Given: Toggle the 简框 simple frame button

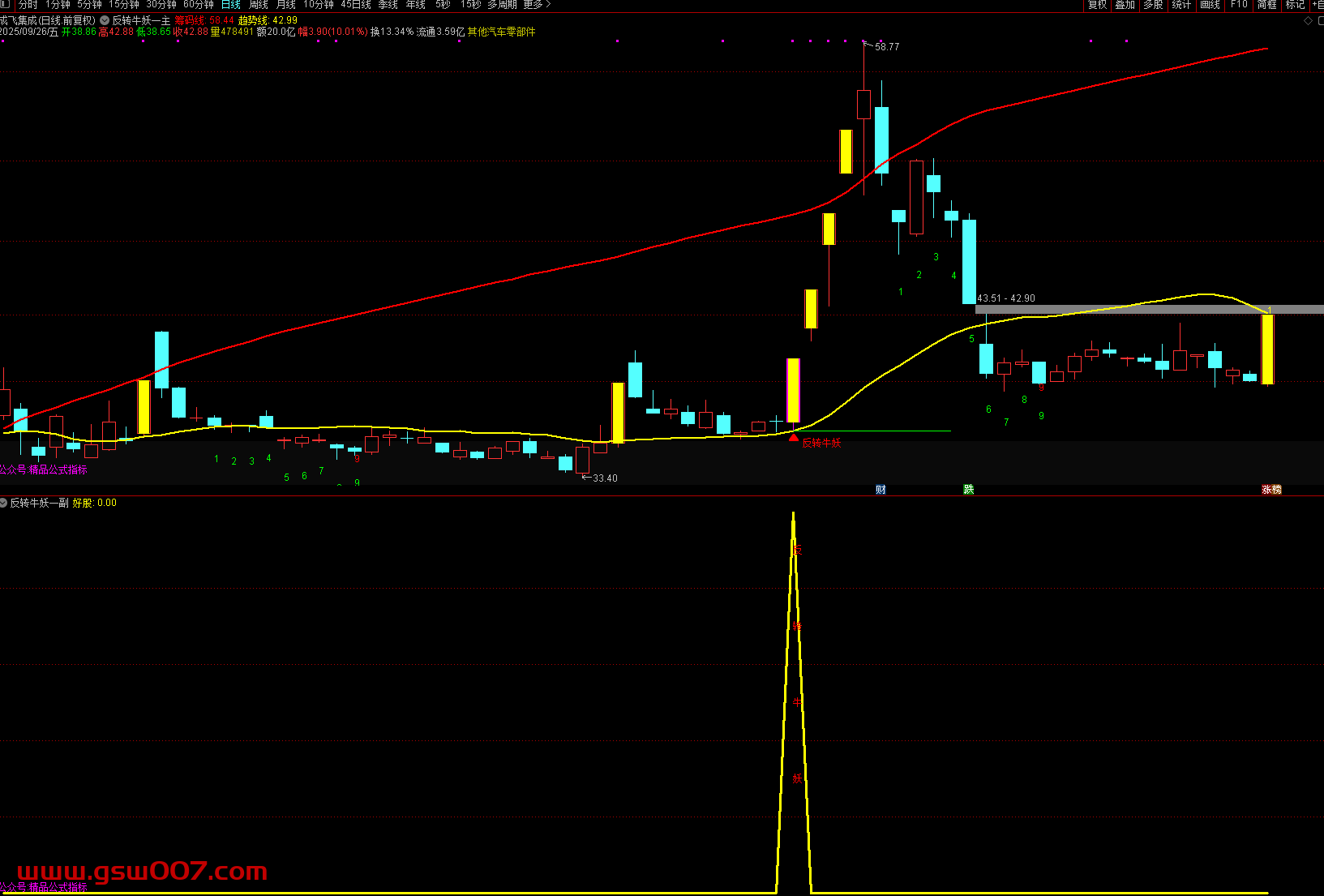Looking at the screenshot, I should [x=1267, y=5].
